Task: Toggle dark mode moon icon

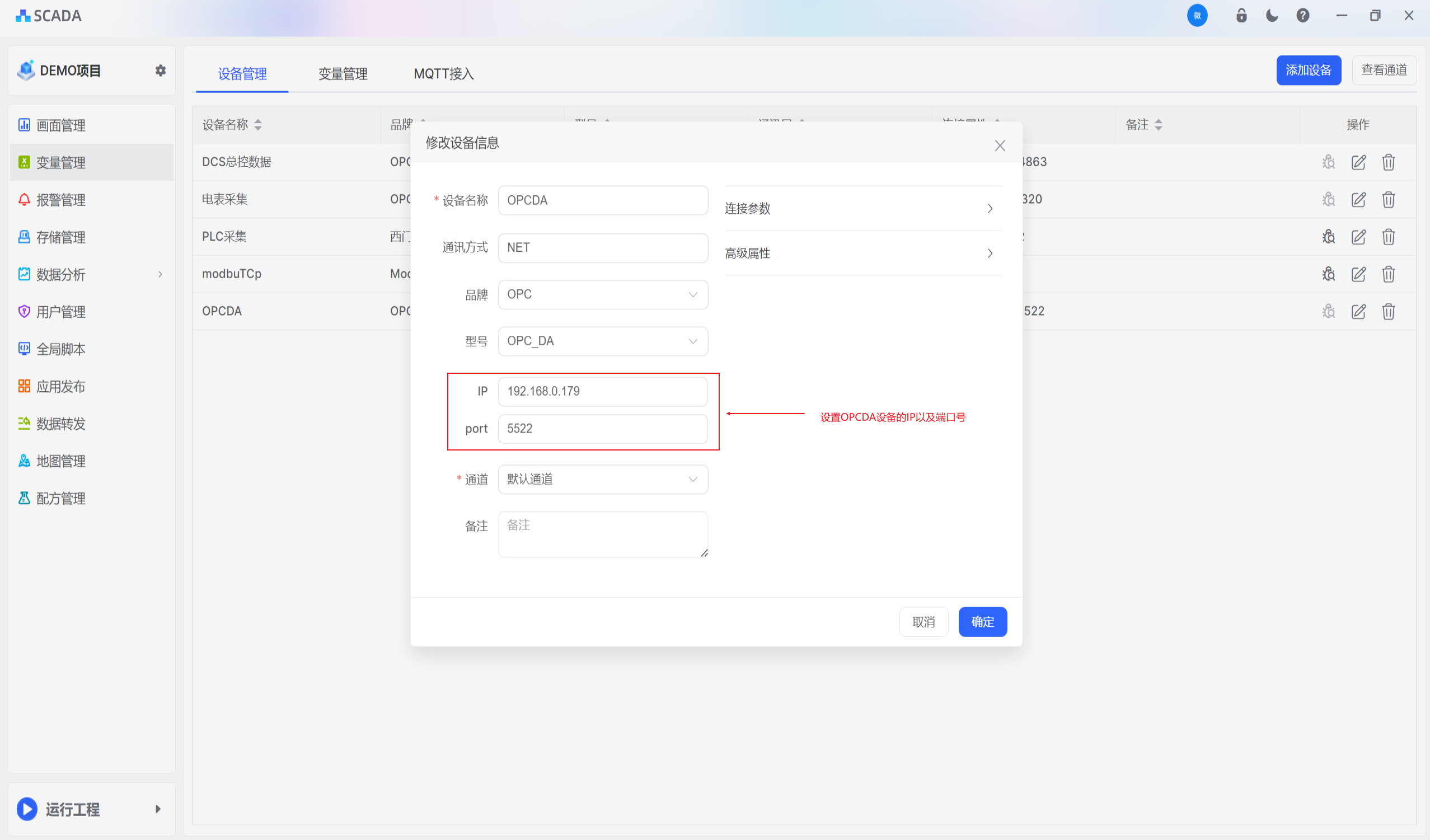Action: (1272, 15)
